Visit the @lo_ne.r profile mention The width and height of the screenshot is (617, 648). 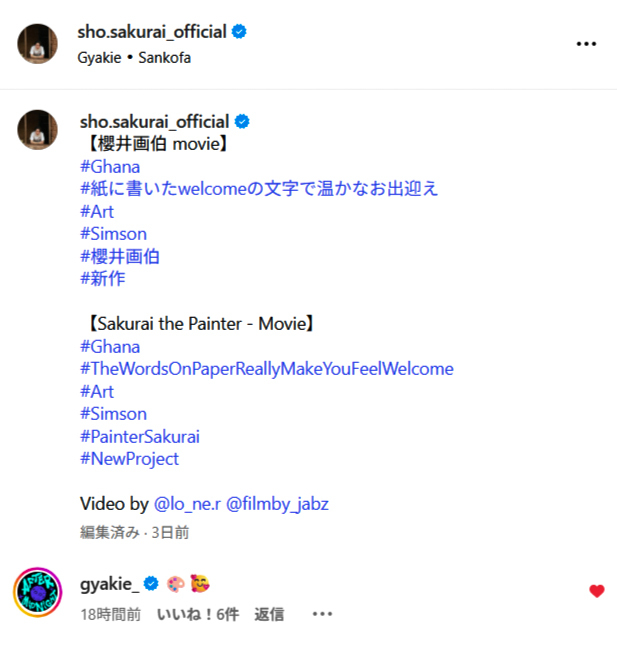[x=187, y=504]
